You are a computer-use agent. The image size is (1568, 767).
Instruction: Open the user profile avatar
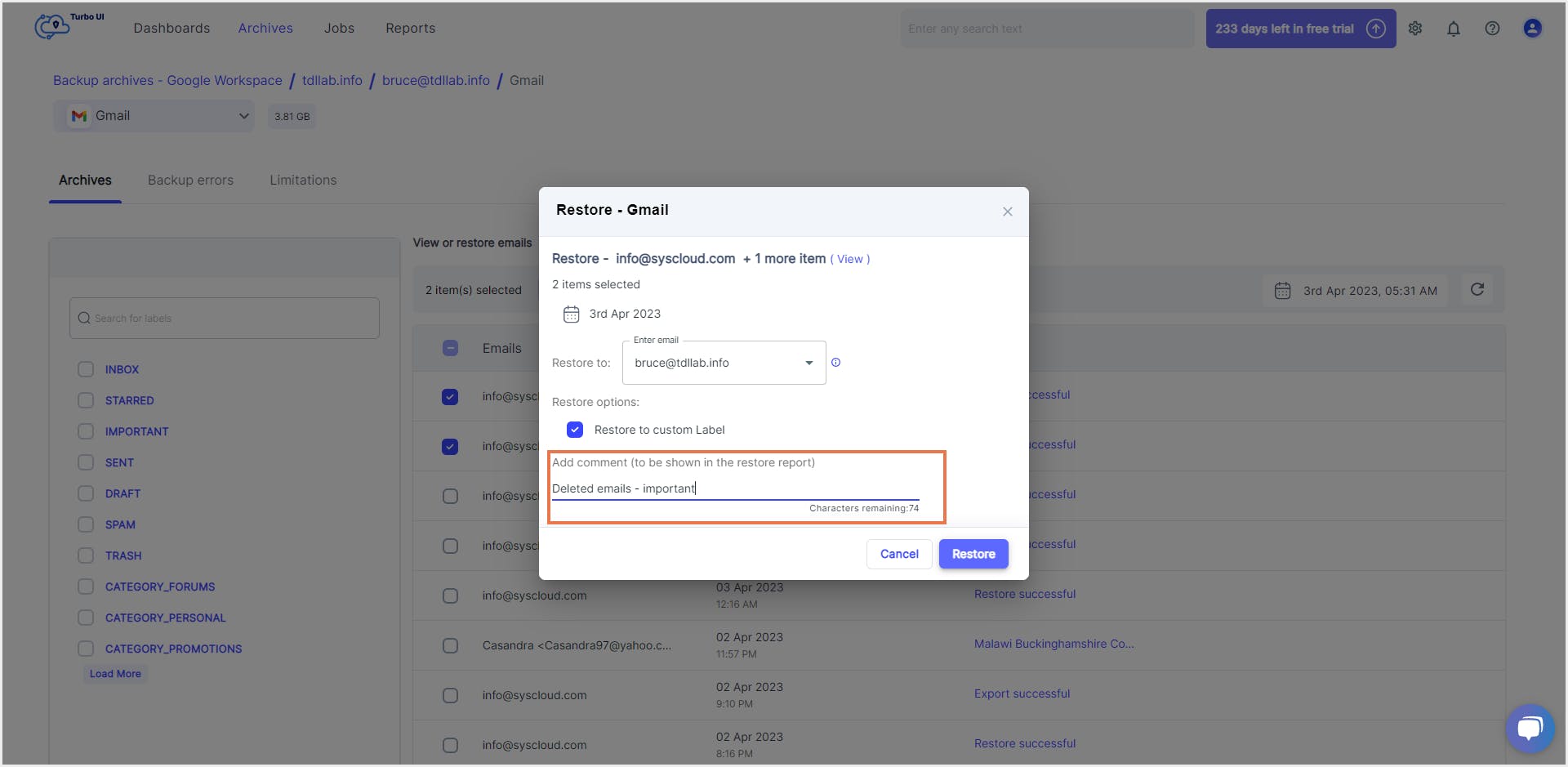(1532, 29)
